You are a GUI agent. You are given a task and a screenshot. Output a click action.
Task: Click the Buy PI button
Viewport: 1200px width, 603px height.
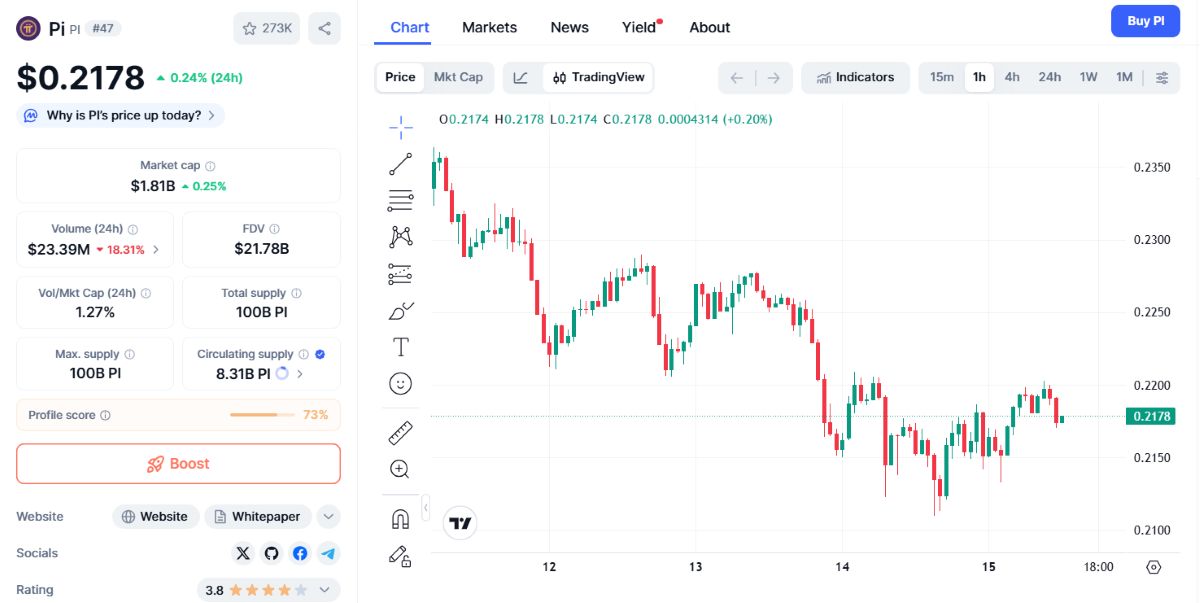point(1146,21)
